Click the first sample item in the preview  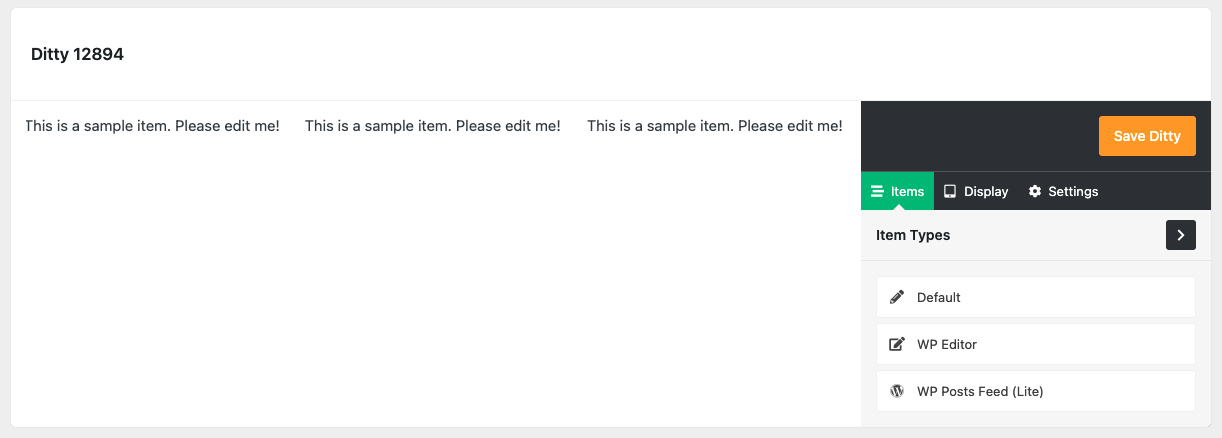(152, 126)
